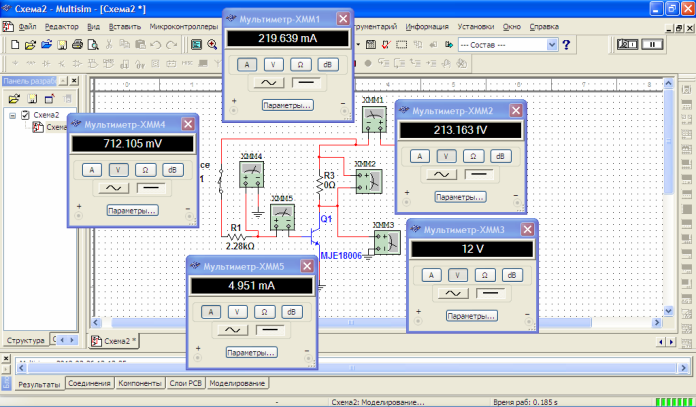Open the spreadsheet view toolbar icon
This screenshot has height=407, width=696.
tap(371, 44)
